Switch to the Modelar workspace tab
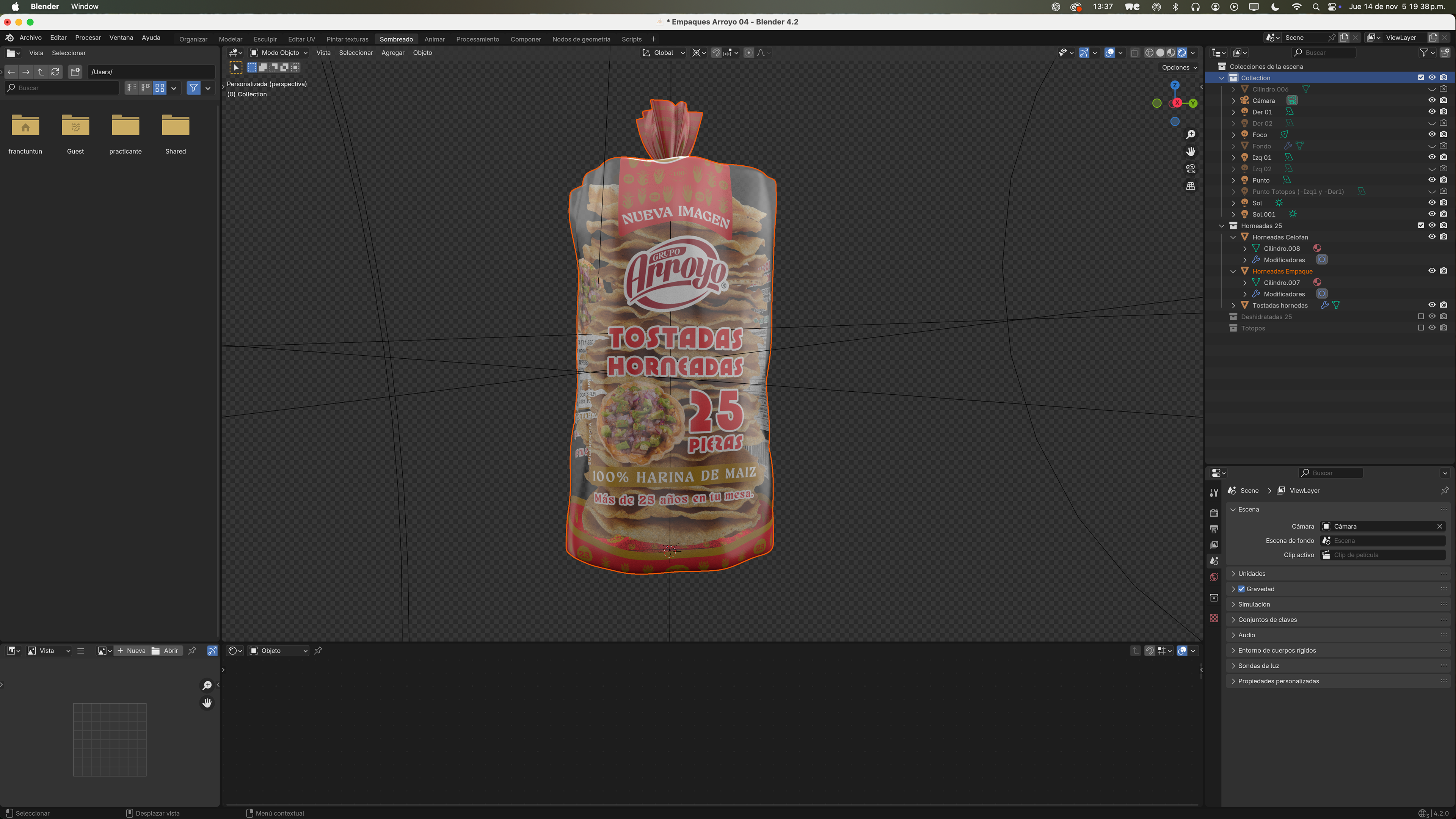1456x819 pixels. pos(230,39)
